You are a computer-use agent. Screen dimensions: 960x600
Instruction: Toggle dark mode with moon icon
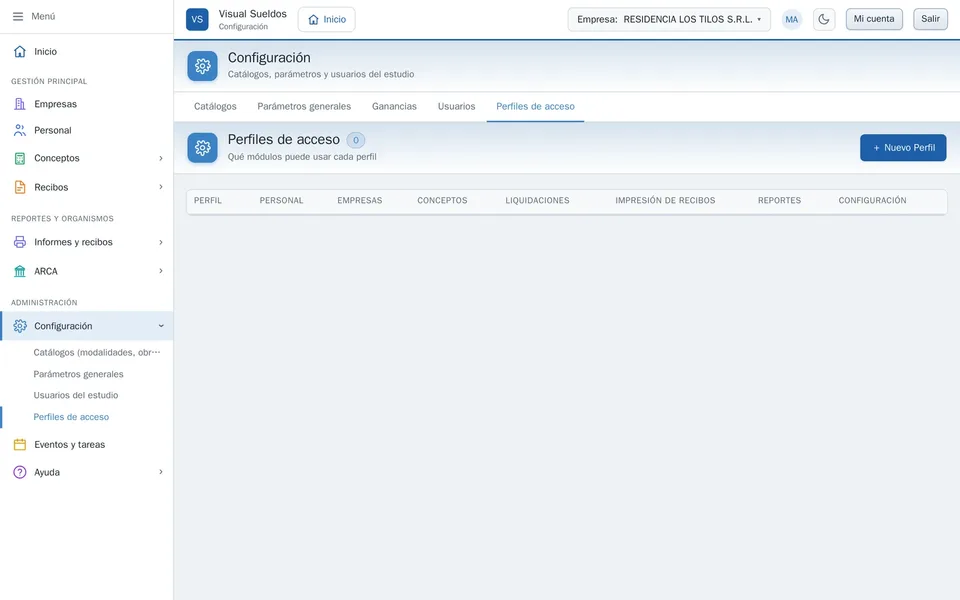pos(824,20)
